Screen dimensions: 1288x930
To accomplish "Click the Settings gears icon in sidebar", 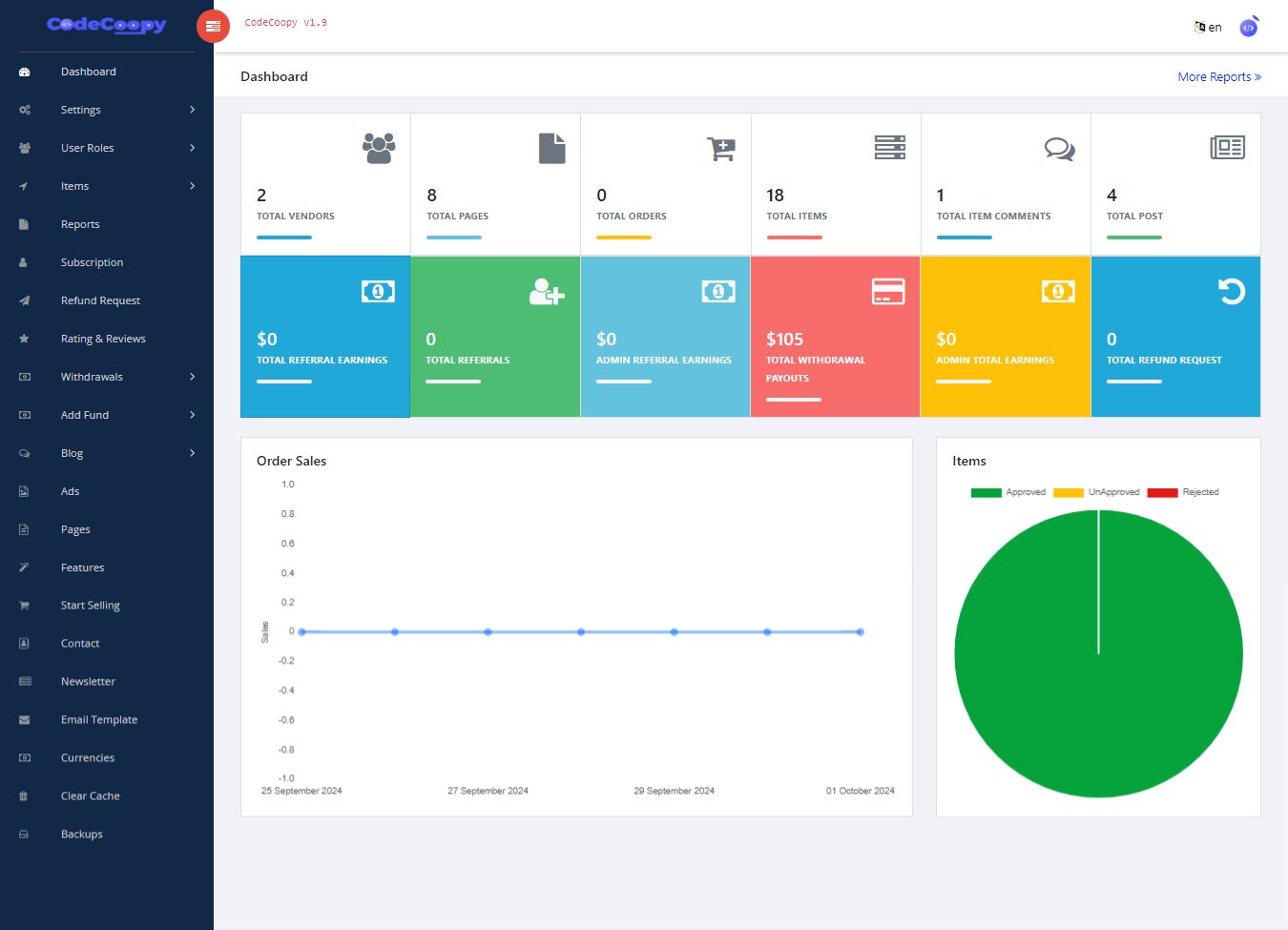I will 25,110.
